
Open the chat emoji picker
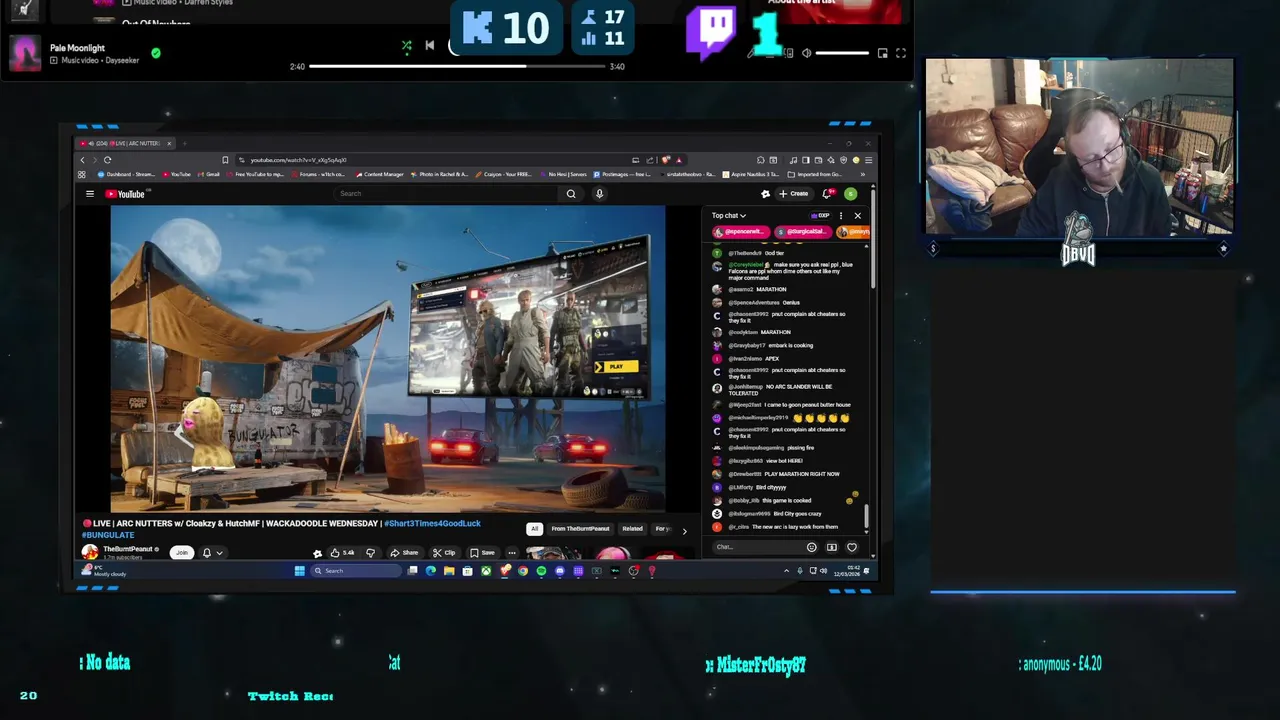811,547
